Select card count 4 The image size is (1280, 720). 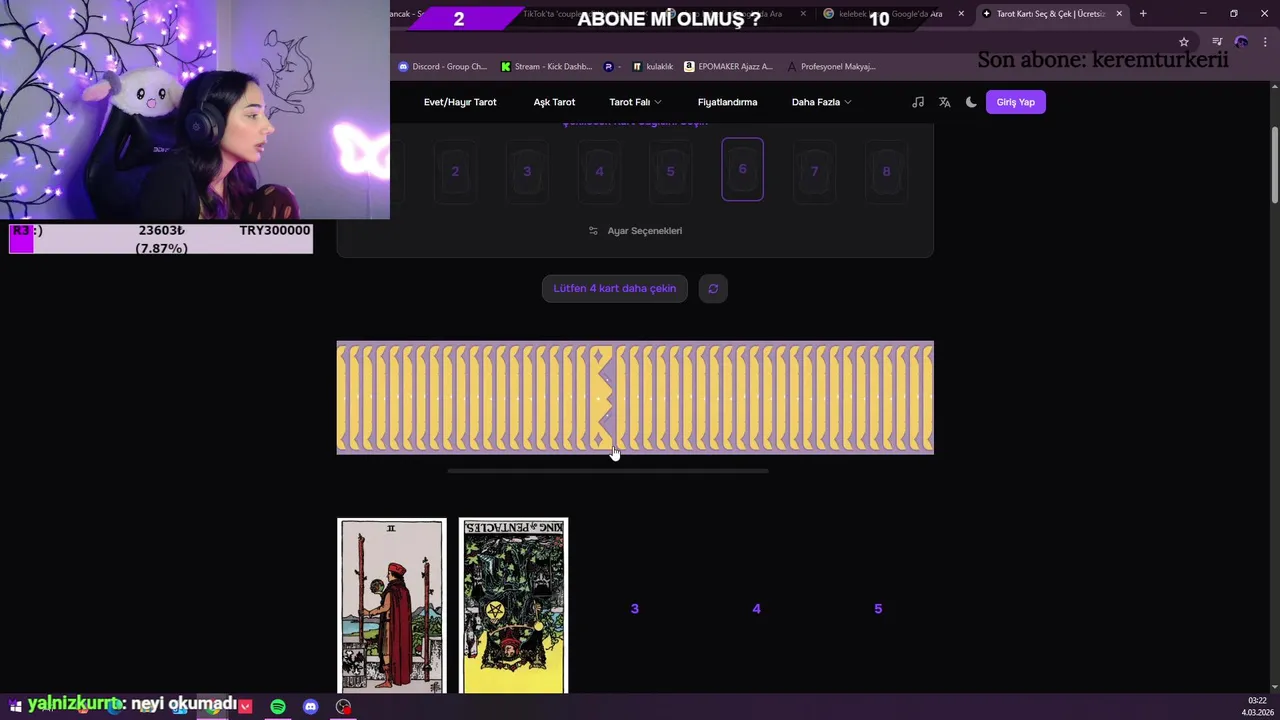tap(599, 171)
